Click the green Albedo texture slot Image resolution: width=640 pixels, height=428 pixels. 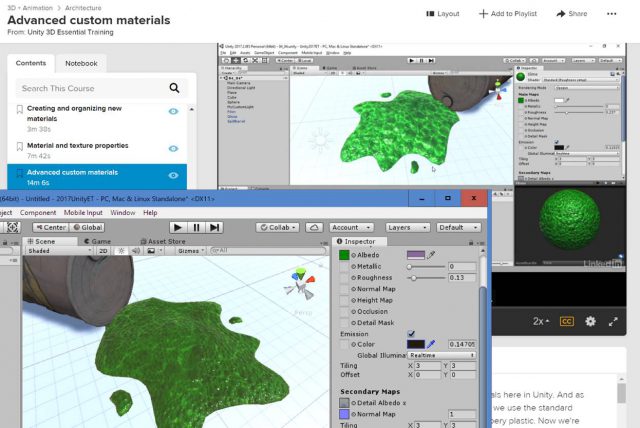(x=344, y=255)
